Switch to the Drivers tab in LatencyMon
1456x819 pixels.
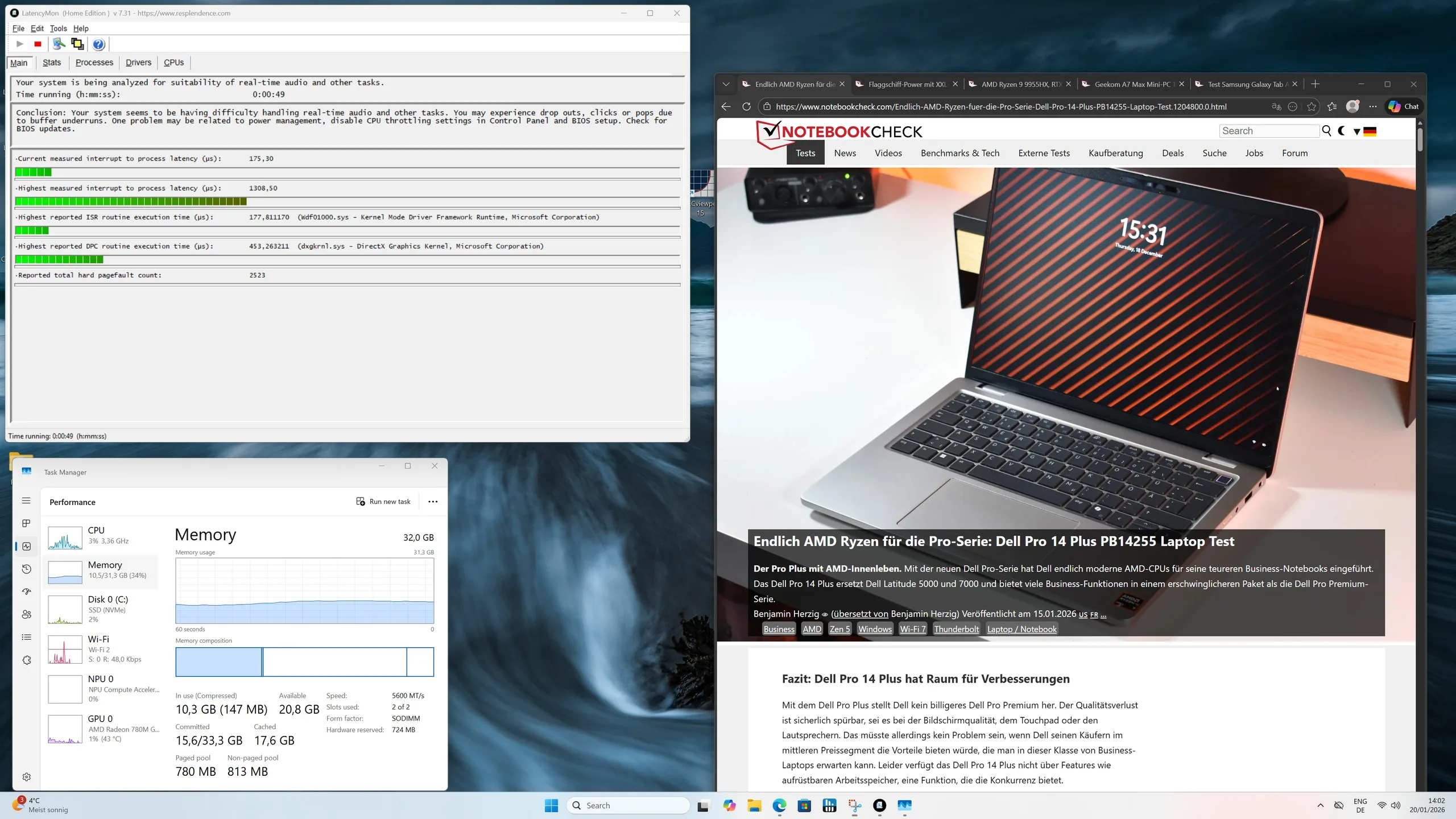[x=138, y=63]
